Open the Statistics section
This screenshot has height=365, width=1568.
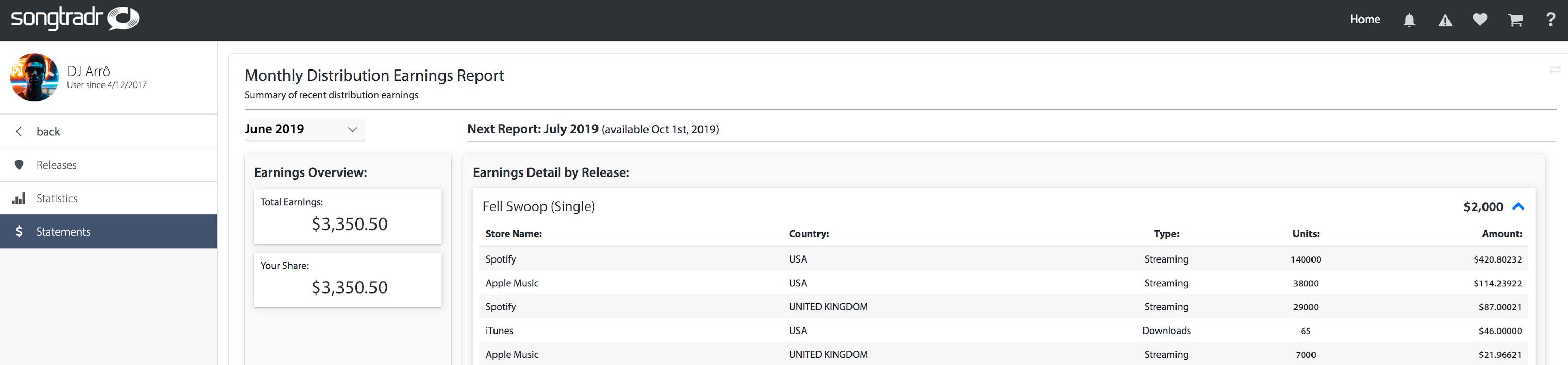click(108, 198)
